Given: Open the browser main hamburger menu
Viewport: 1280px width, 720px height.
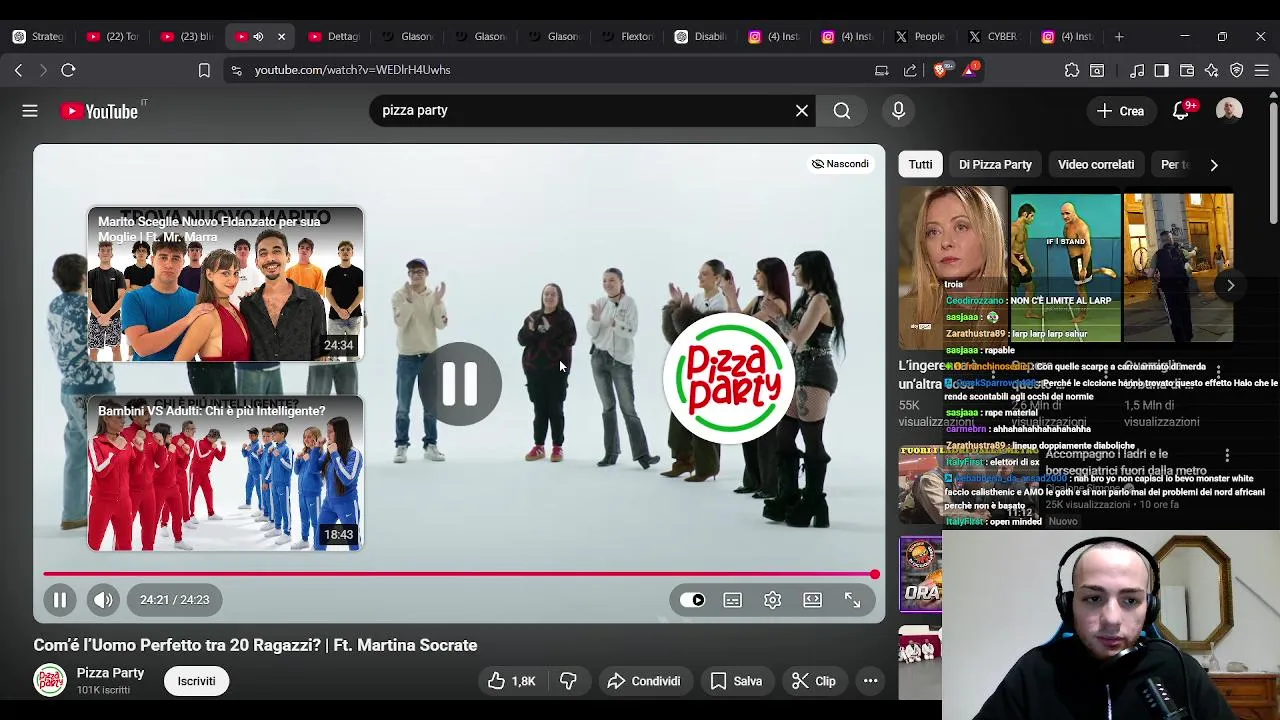Looking at the screenshot, I should 1262,70.
